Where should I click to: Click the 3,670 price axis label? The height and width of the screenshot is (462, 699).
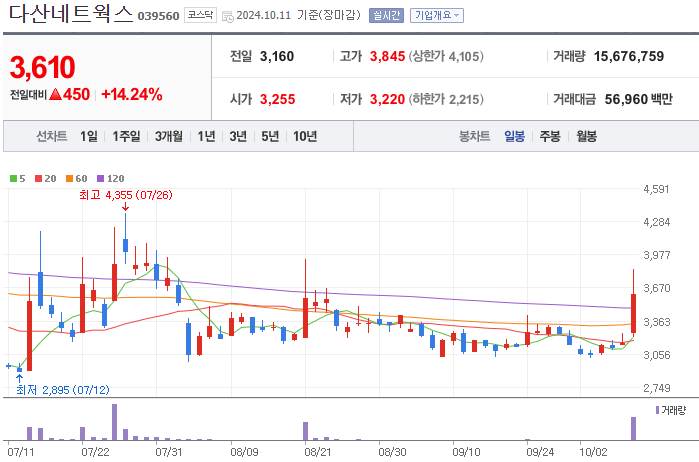click(x=656, y=288)
